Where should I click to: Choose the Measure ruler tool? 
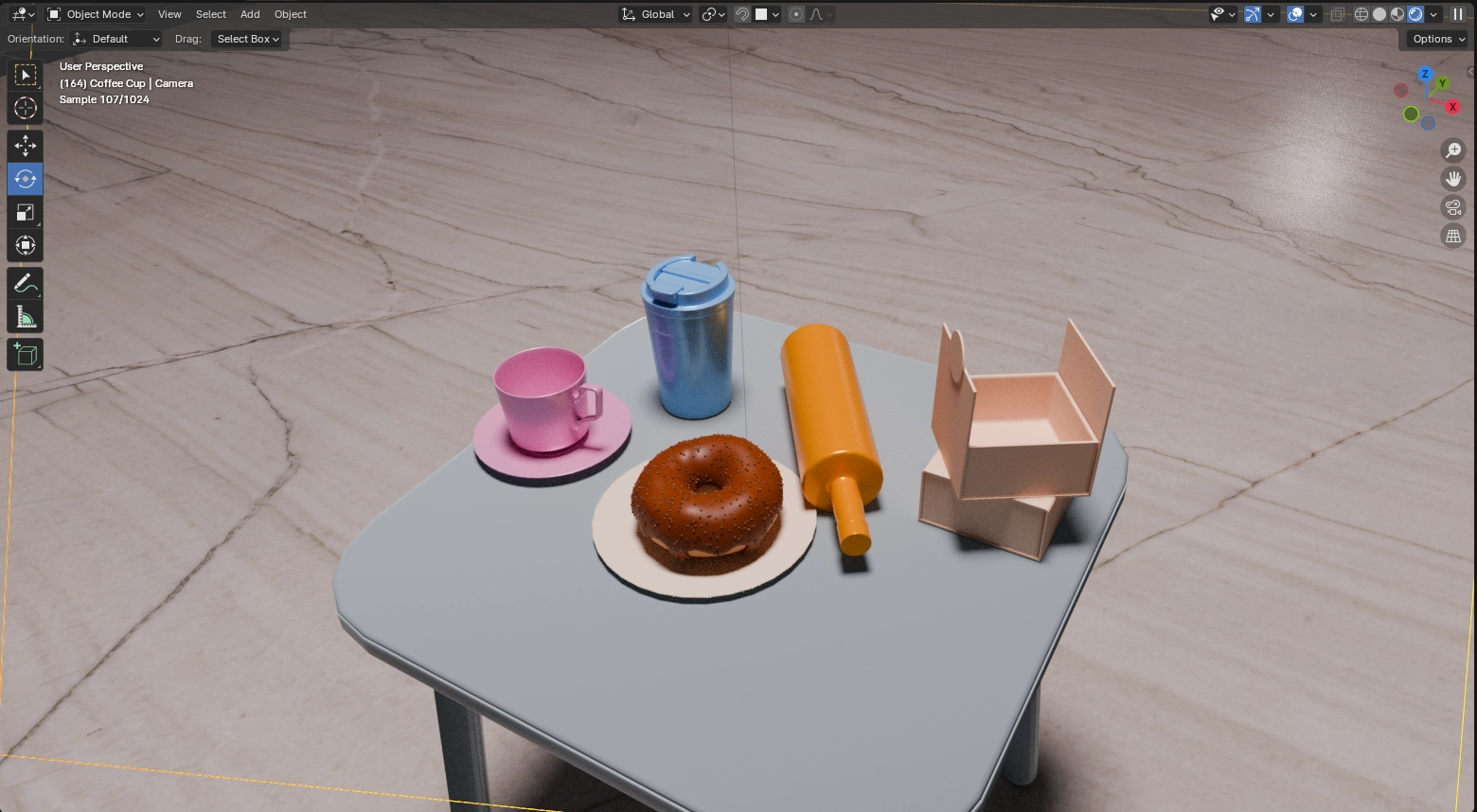[26, 317]
